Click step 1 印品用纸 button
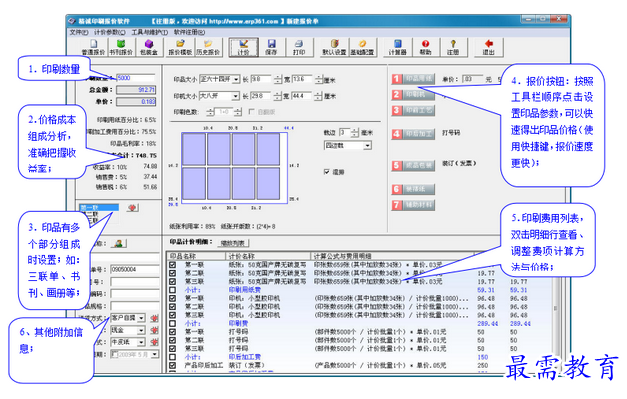The height and width of the screenshot is (399, 627). (413, 79)
